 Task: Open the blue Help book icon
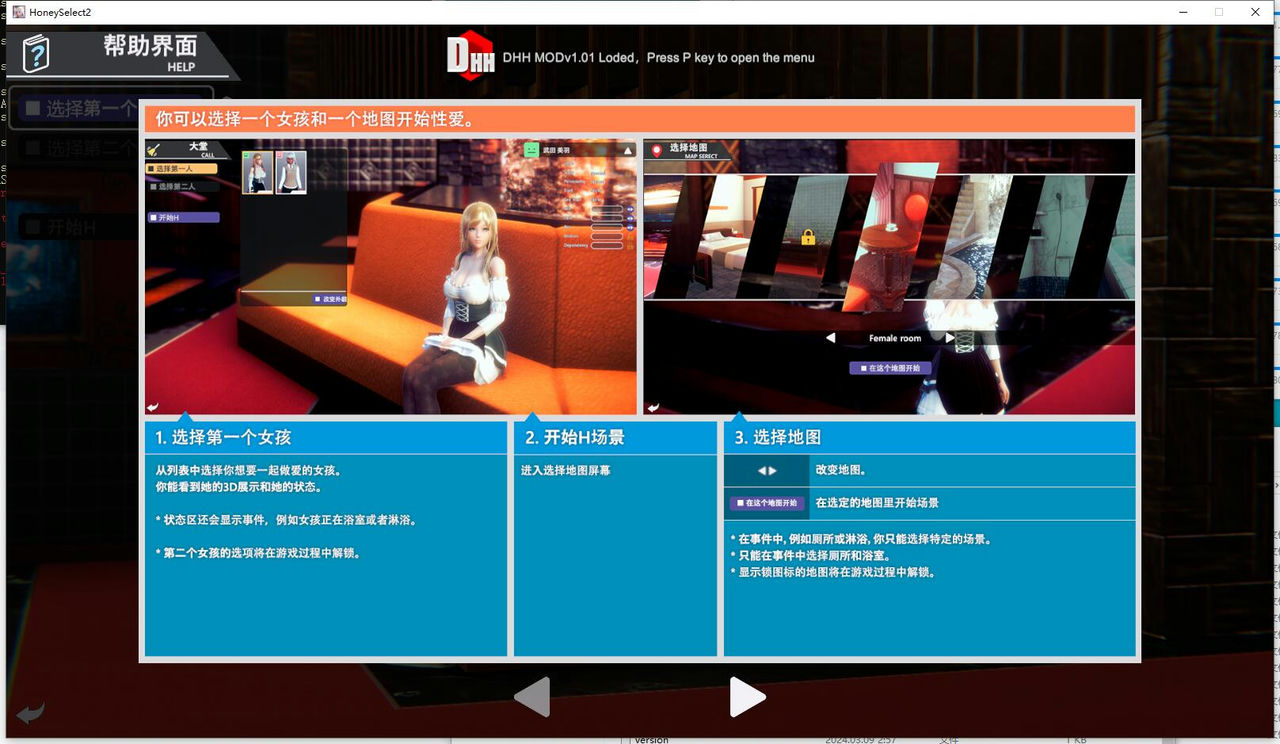coord(37,55)
